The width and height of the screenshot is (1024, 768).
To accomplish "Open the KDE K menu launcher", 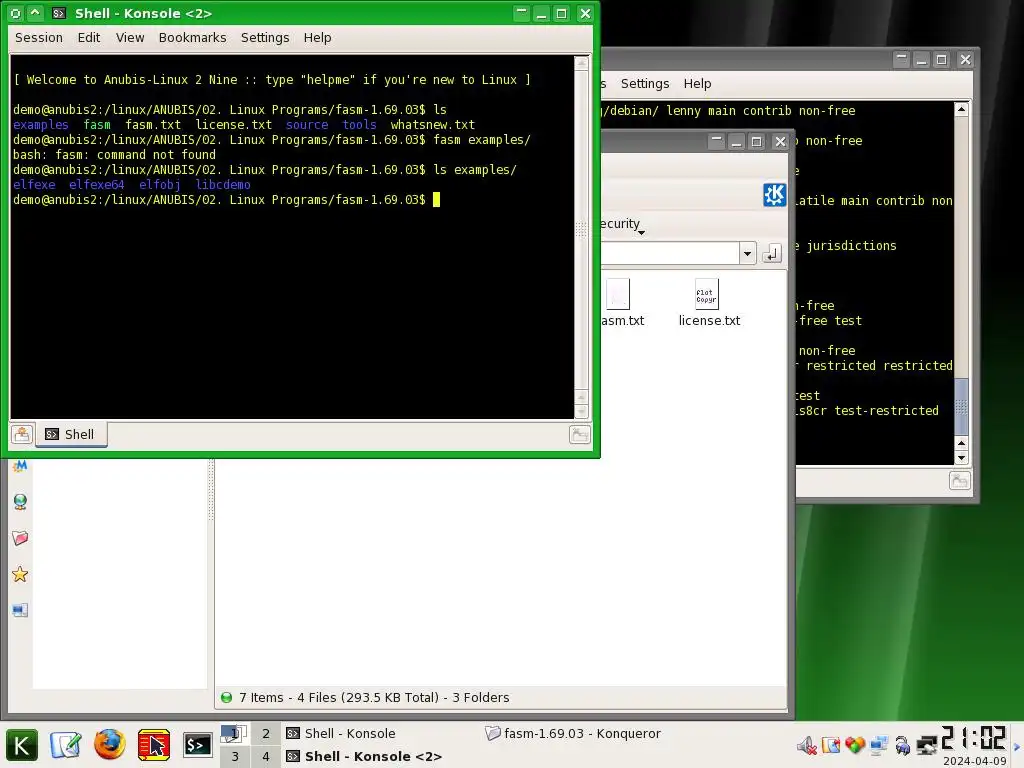I will [22, 744].
